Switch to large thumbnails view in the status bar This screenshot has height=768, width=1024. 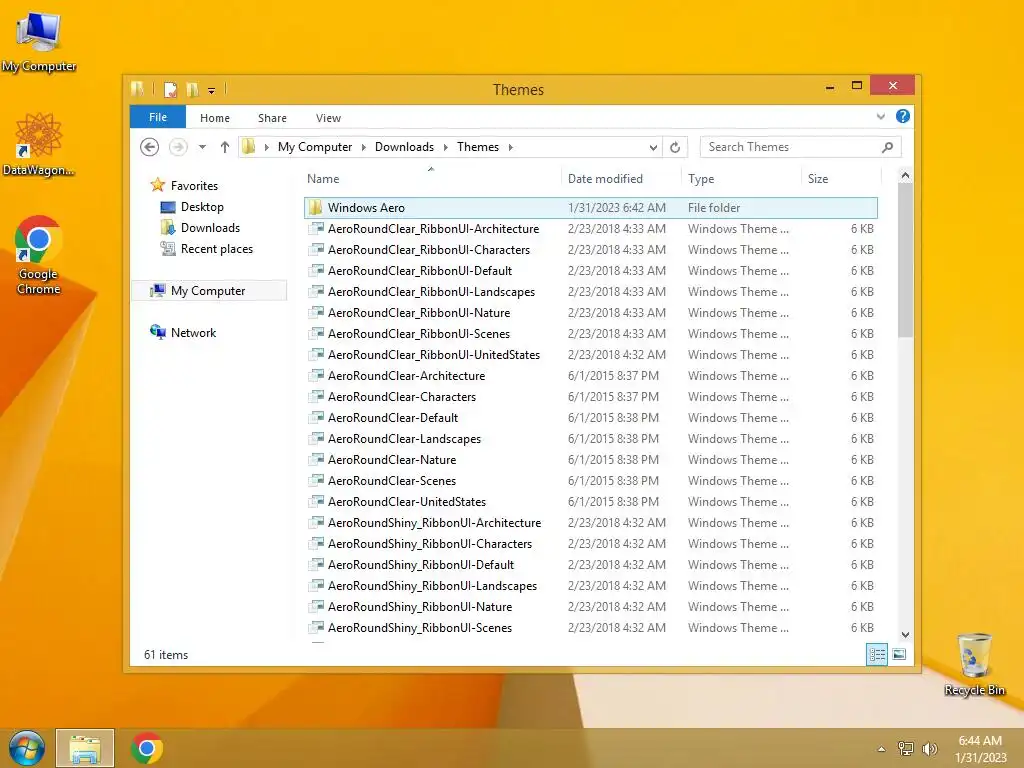tap(899, 654)
